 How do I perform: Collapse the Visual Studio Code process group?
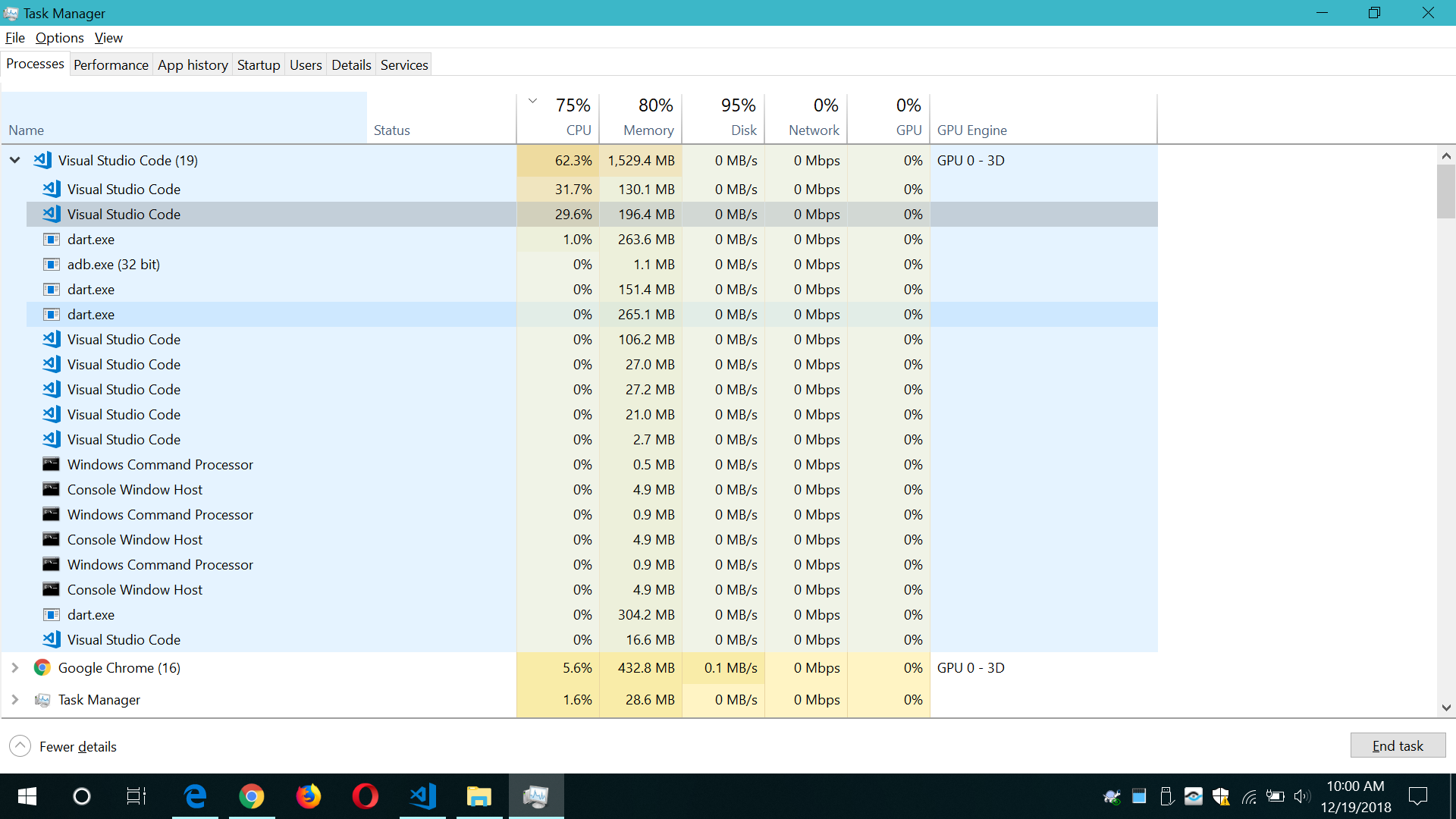click(x=15, y=160)
